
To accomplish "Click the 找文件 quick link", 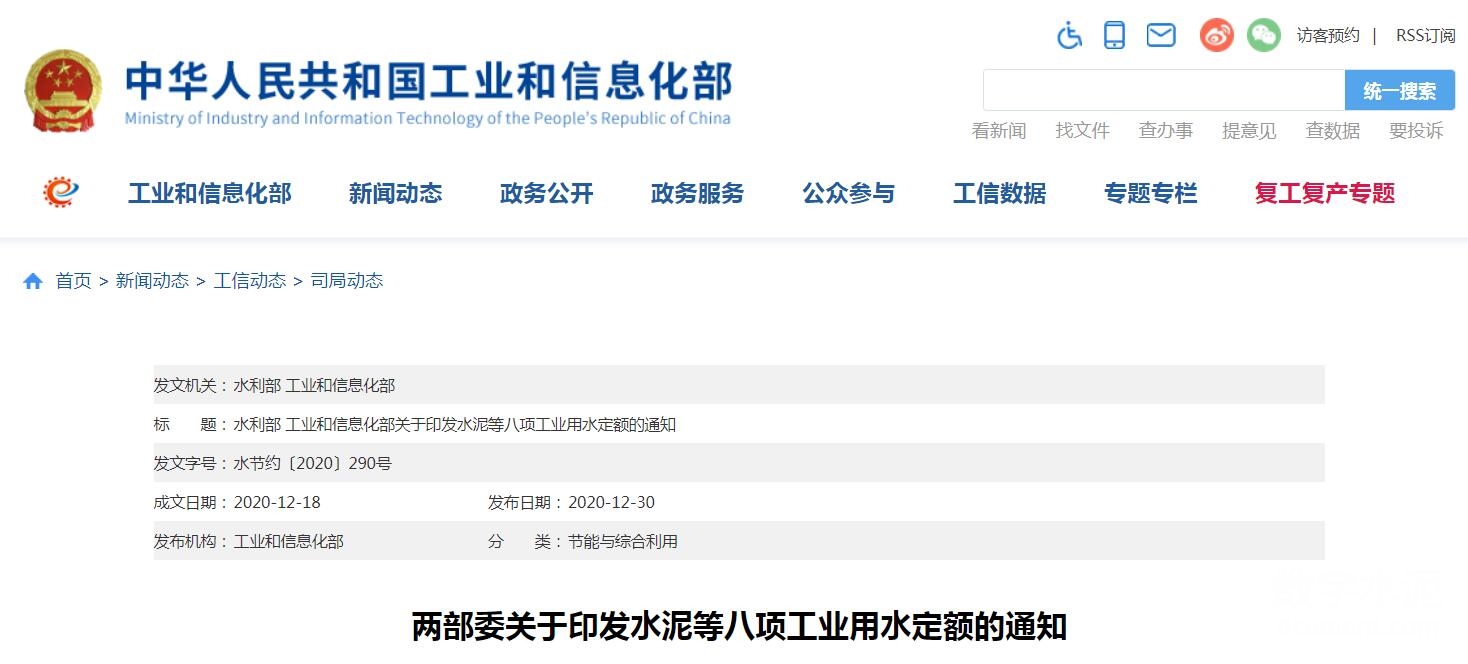I will click(x=1082, y=131).
